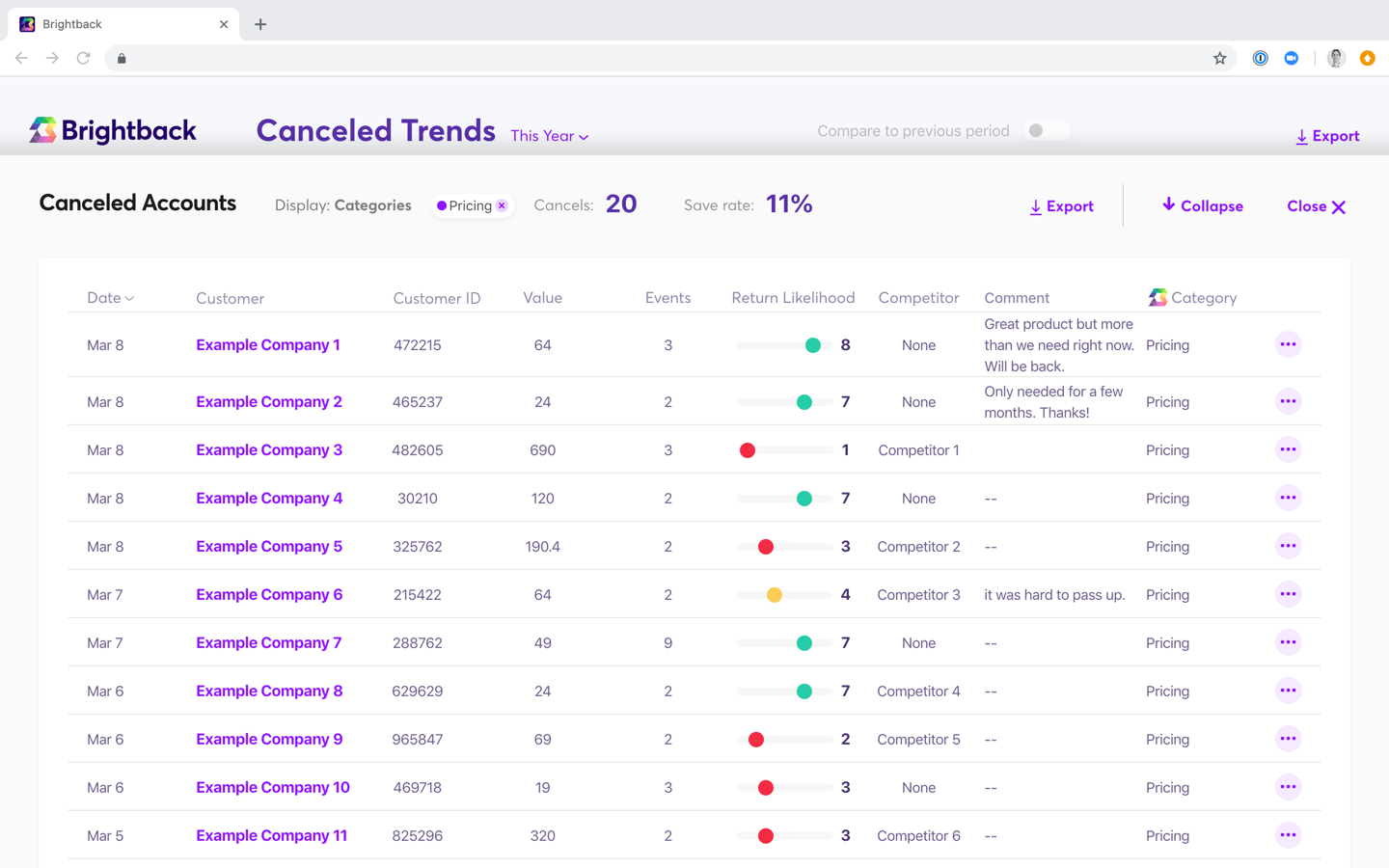Collapse the Canceled Accounts panel

pyautogui.click(x=1202, y=205)
